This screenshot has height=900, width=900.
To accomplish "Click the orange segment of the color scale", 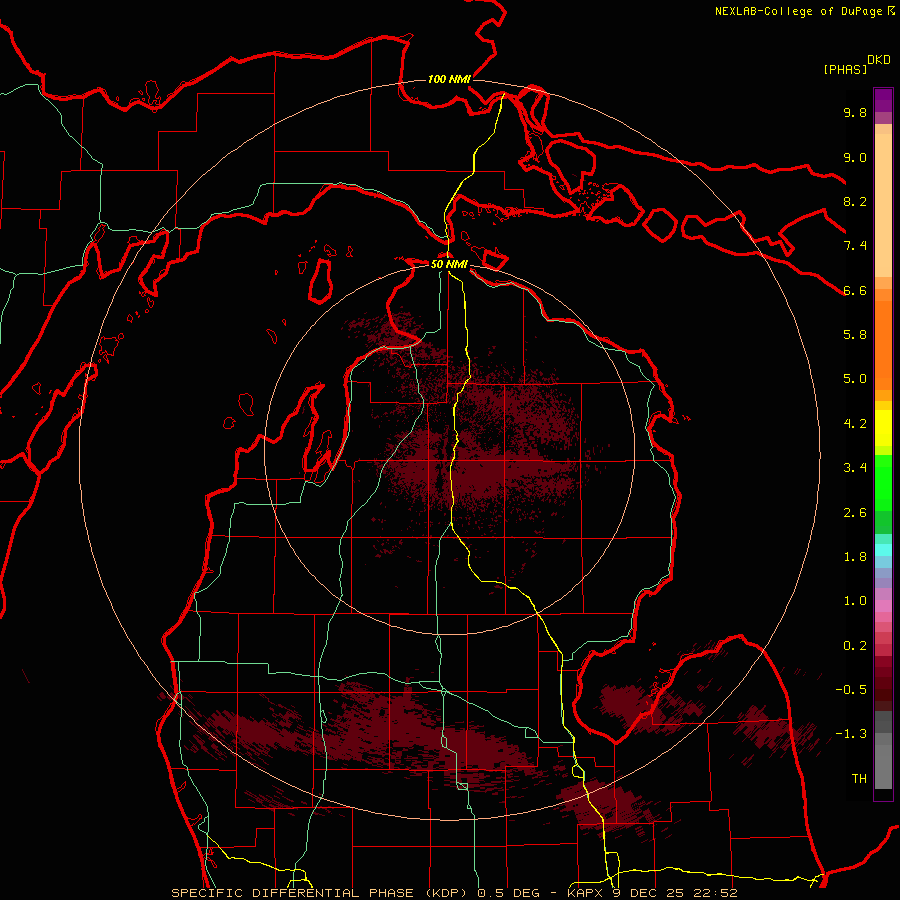I will click(x=883, y=346).
